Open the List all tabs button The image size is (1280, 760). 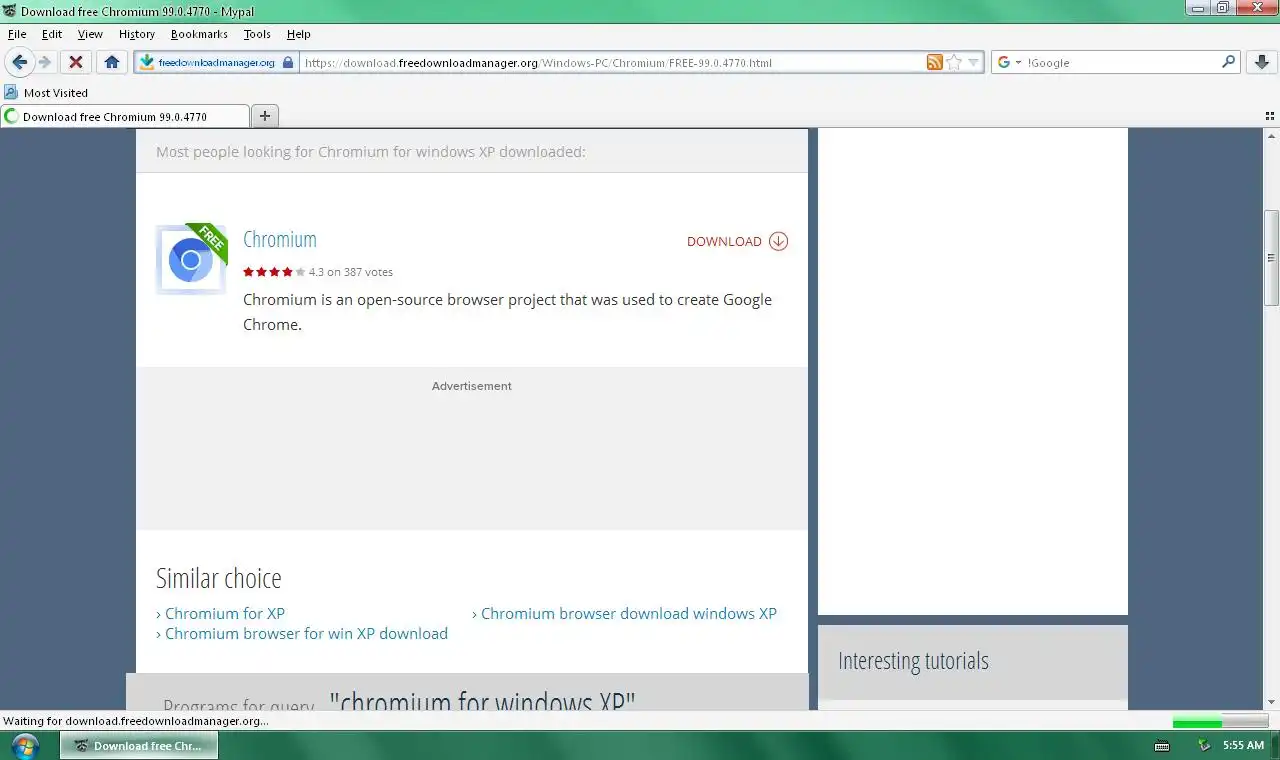click(1270, 116)
